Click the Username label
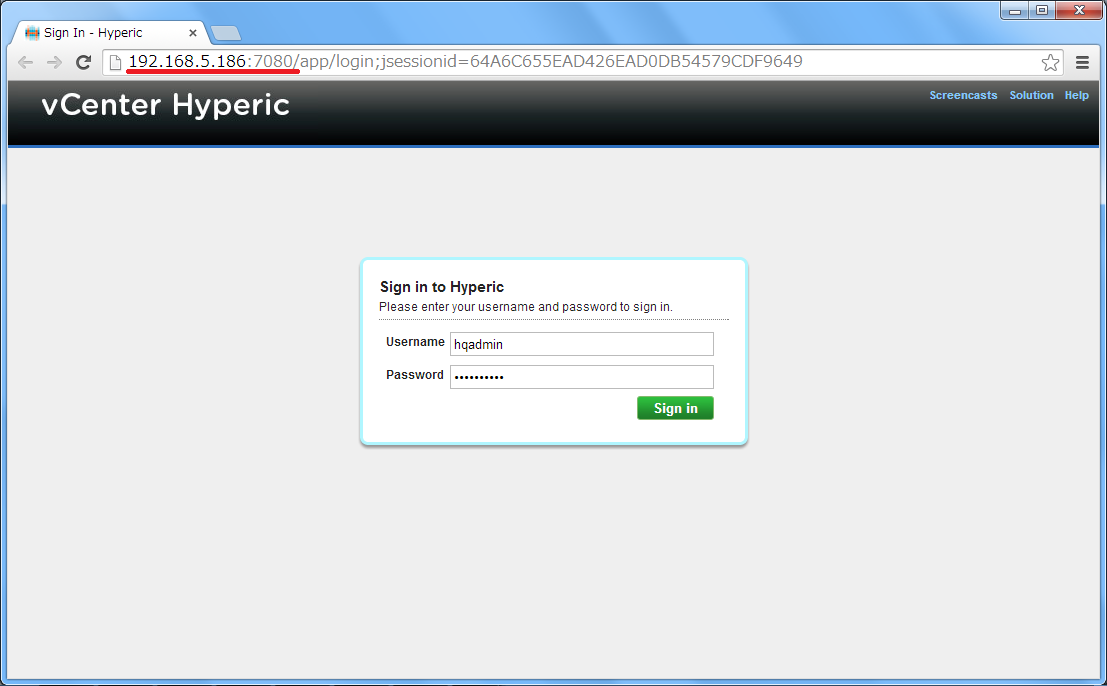The width and height of the screenshot is (1107, 686). point(415,342)
